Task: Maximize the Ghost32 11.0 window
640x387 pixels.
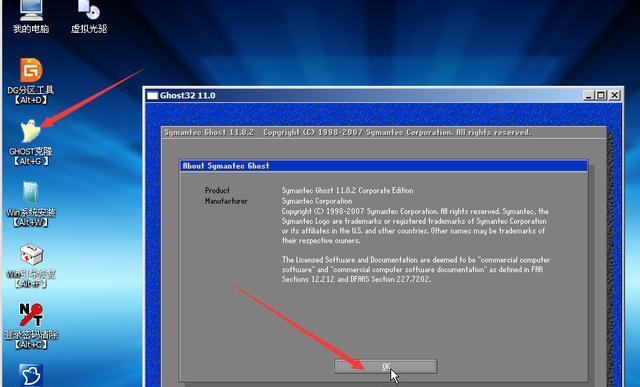Action: (601, 96)
